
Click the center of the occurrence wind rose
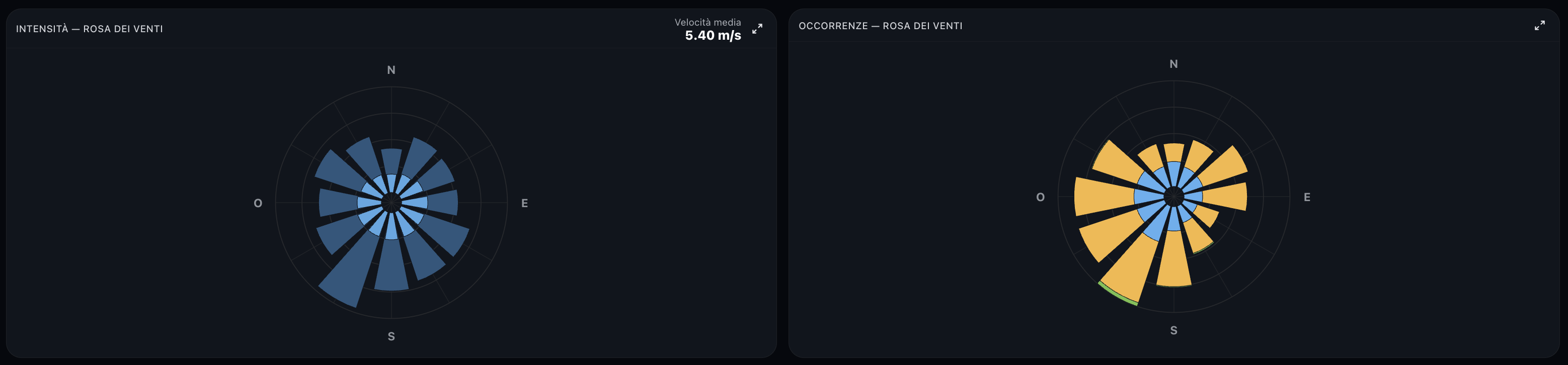(x=1173, y=197)
